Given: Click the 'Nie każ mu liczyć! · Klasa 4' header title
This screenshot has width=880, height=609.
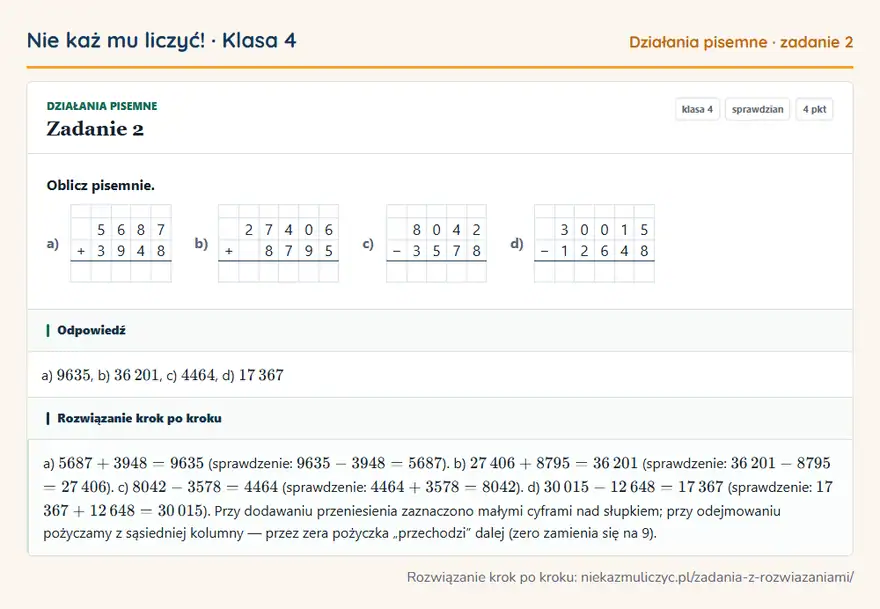Looking at the screenshot, I should [161, 41].
